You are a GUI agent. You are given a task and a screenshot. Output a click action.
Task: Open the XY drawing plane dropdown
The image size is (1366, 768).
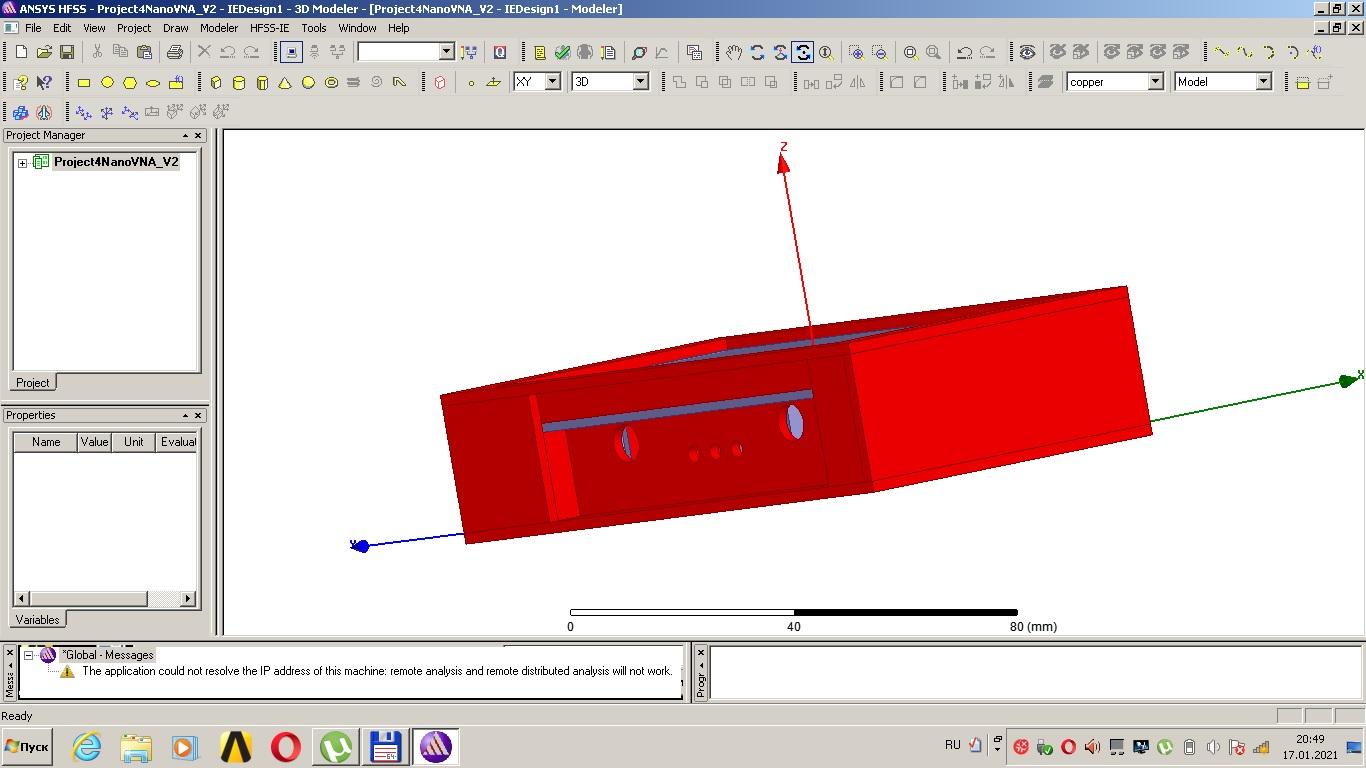pyautogui.click(x=551, y=82)
